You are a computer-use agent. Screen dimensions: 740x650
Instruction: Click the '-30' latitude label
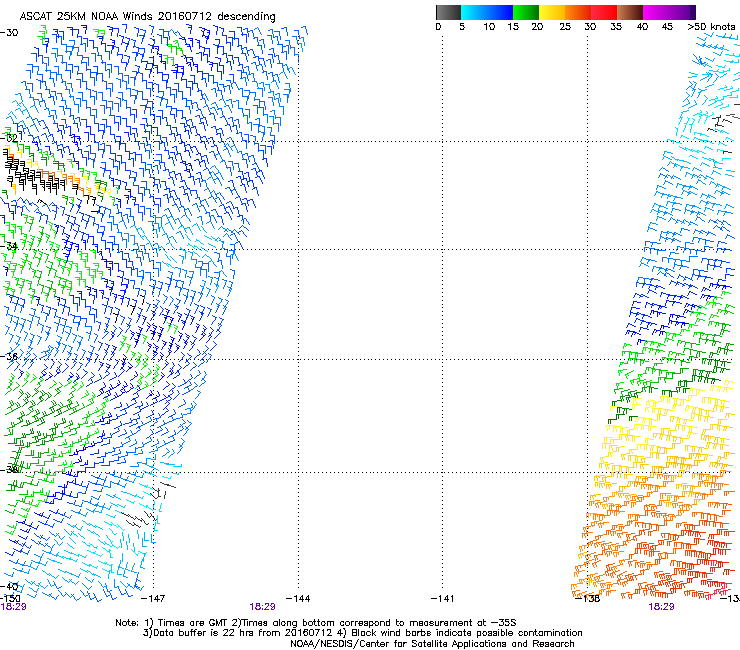9,33
